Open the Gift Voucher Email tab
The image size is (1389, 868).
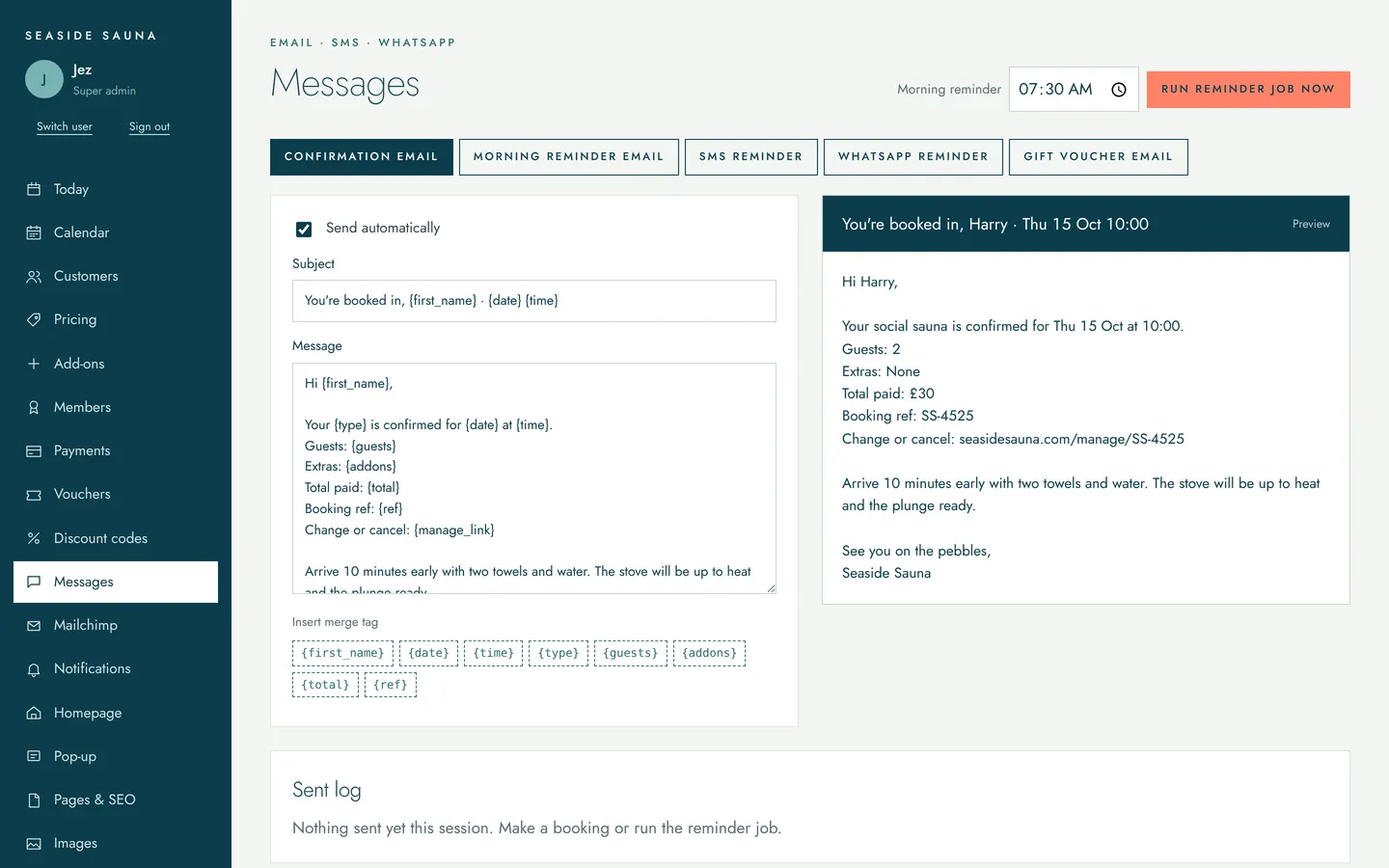point(1099,157)
